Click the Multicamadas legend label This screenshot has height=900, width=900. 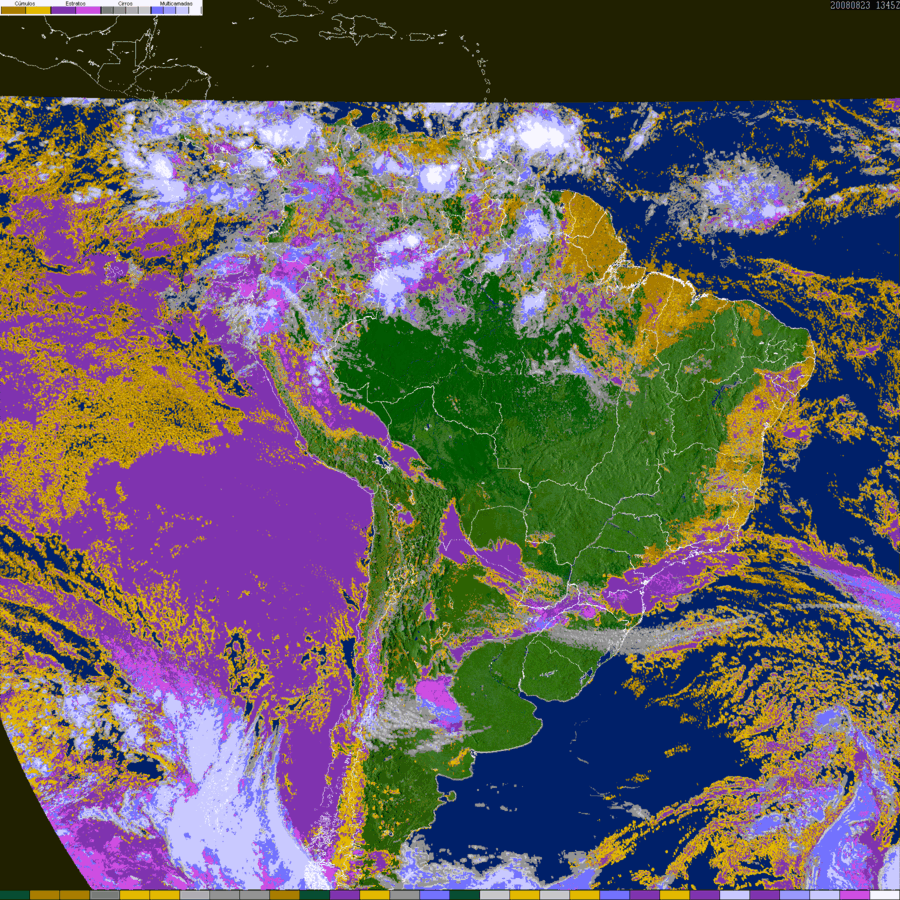176,3
